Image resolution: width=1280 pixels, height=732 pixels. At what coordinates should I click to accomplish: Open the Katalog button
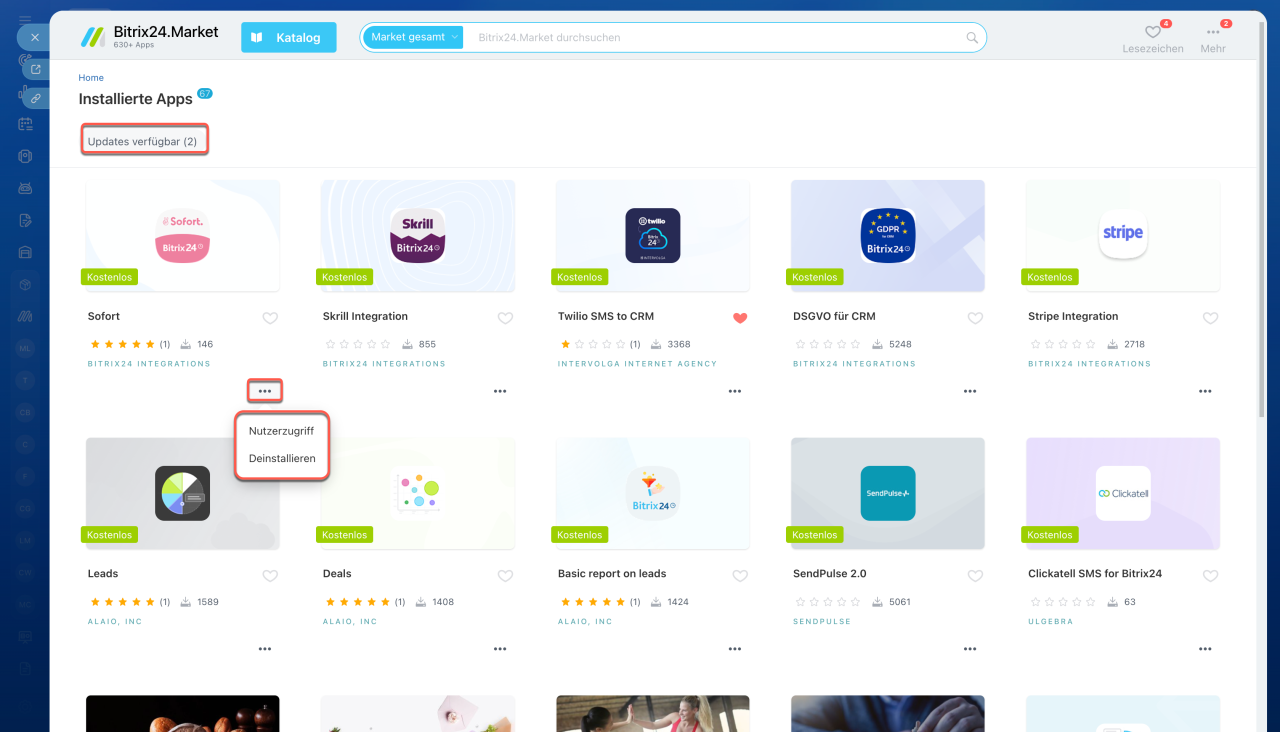pyautogui.click(x=289, y=38)
